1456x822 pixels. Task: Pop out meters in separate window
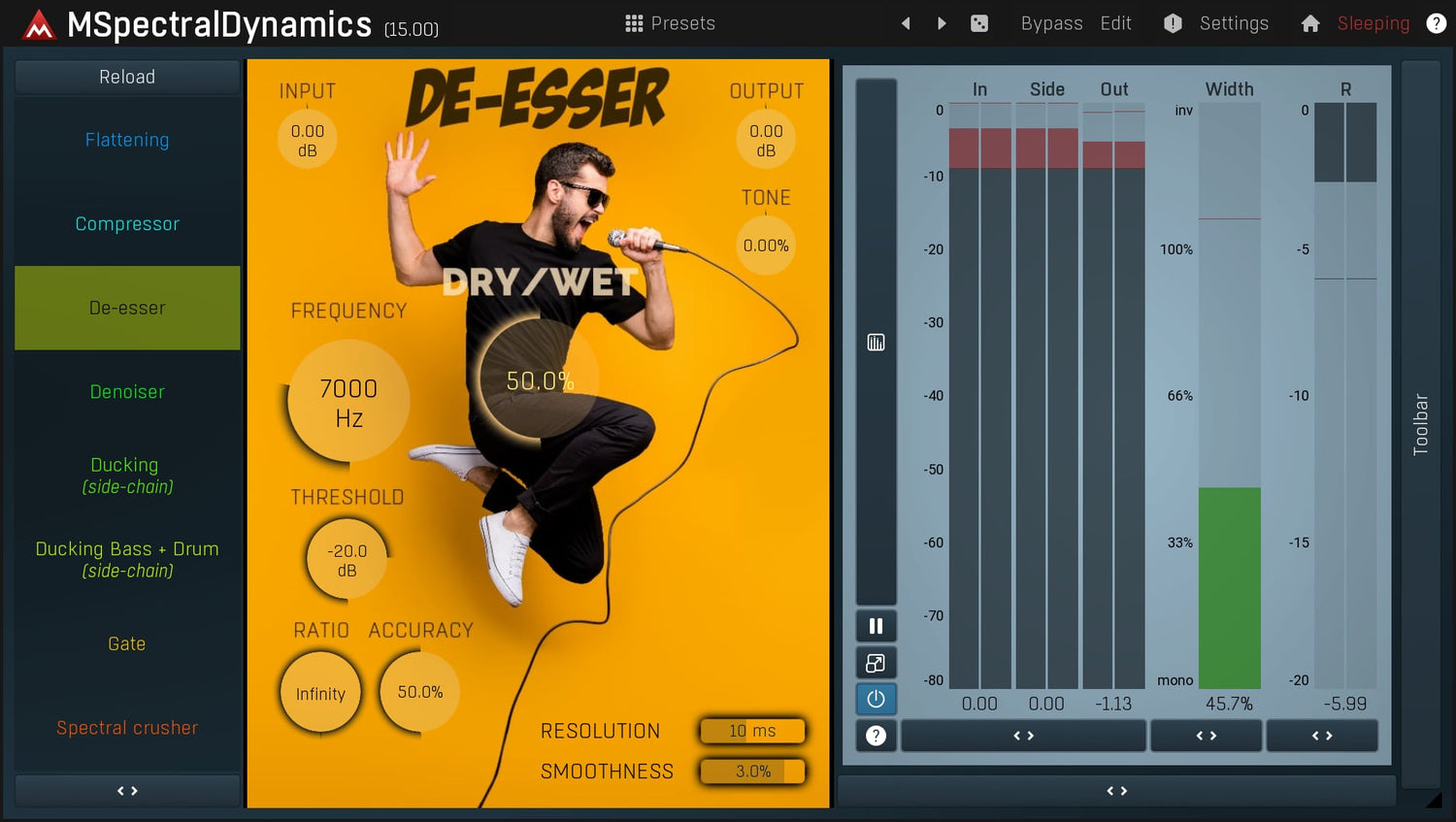coord(876,663)
